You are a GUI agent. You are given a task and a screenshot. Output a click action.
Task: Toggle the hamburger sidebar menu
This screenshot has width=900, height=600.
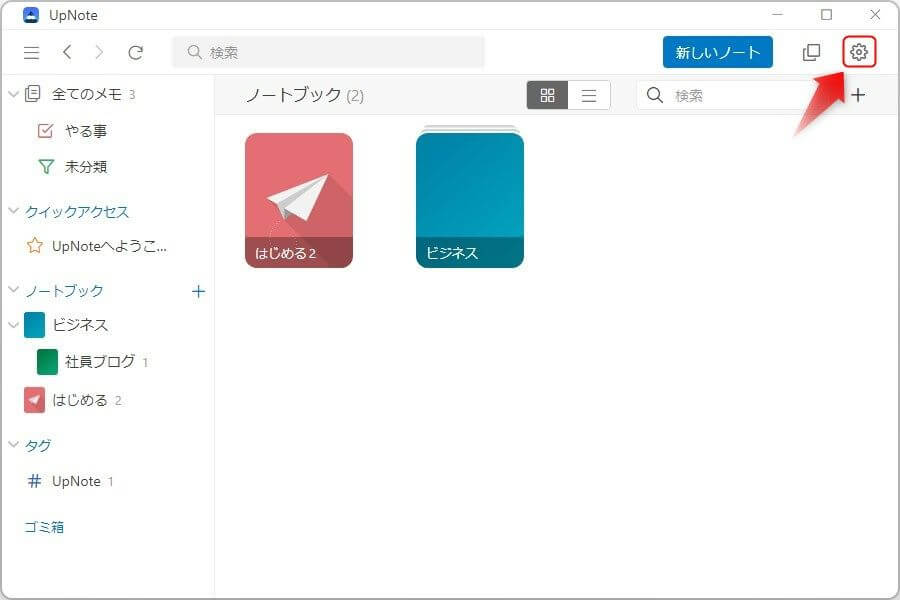coord(32,53)
